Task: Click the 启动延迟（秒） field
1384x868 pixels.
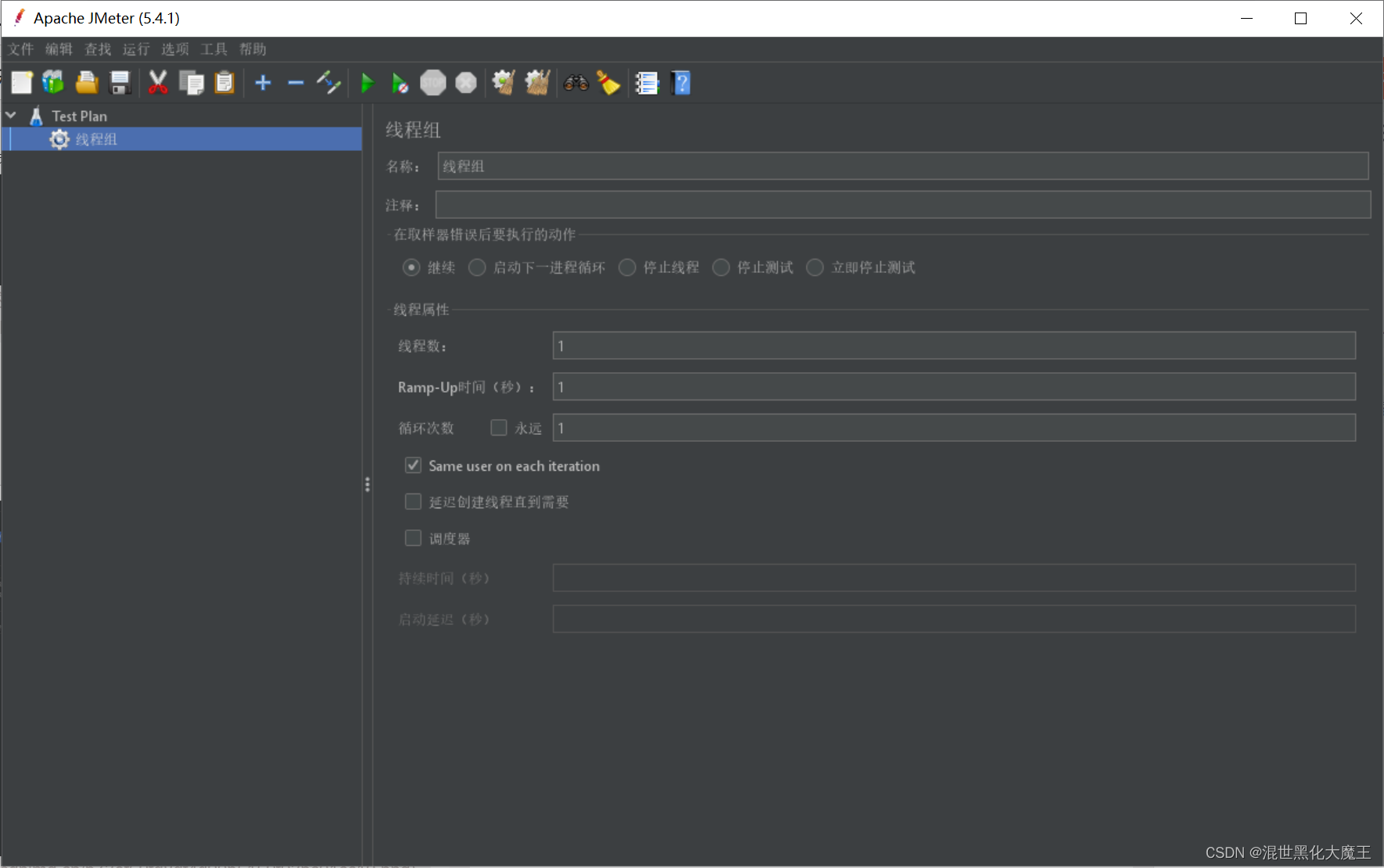Action: coord(954,619)
